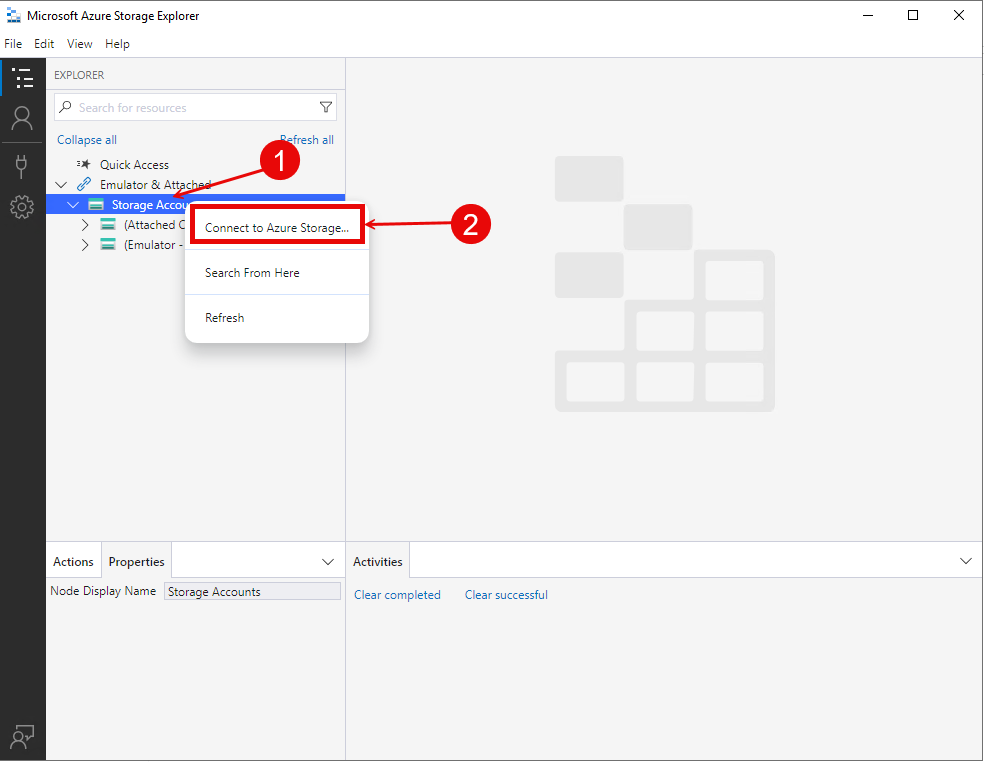
Task: Expand the (Attached Containers) node
Action: [86, 225]
